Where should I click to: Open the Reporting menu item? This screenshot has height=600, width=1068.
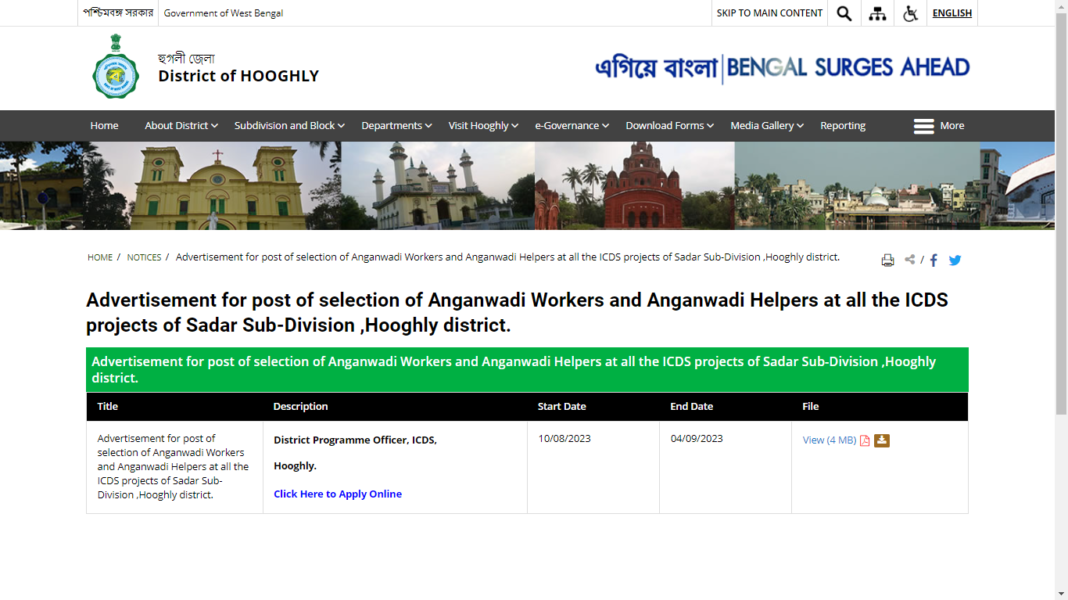pos(843,126)
